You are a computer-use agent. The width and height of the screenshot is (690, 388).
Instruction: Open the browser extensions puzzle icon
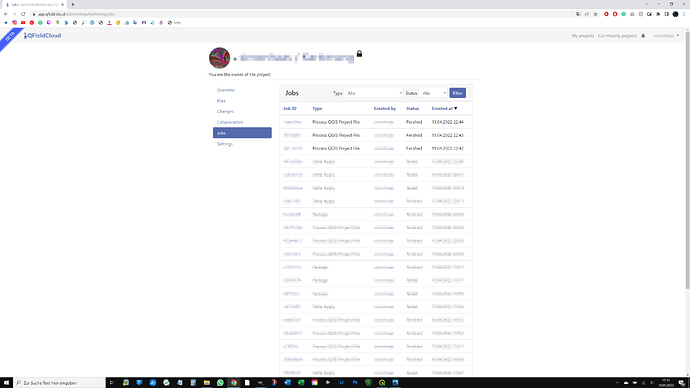click(658, 14)
